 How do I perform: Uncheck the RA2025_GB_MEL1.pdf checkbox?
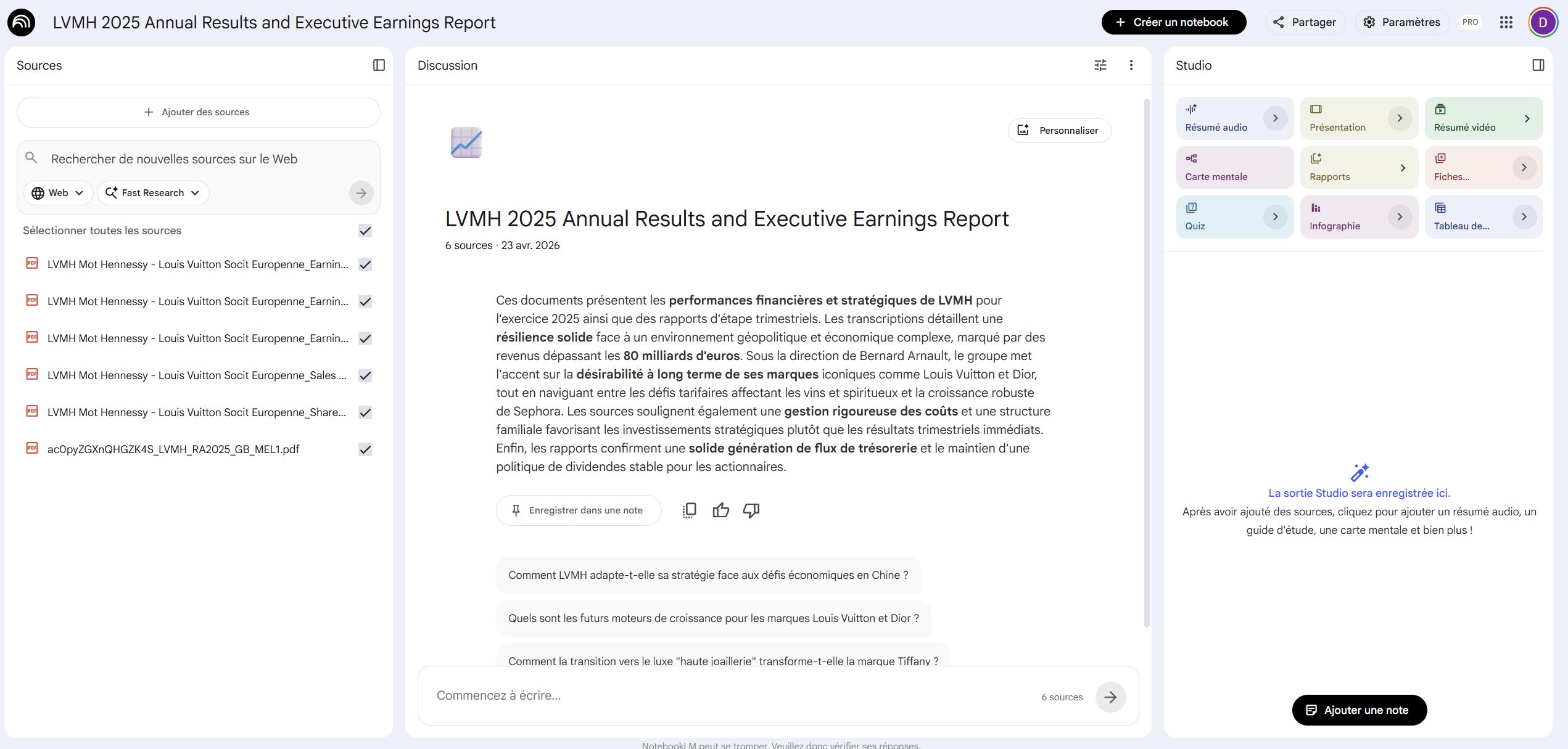tap(365, 449)
